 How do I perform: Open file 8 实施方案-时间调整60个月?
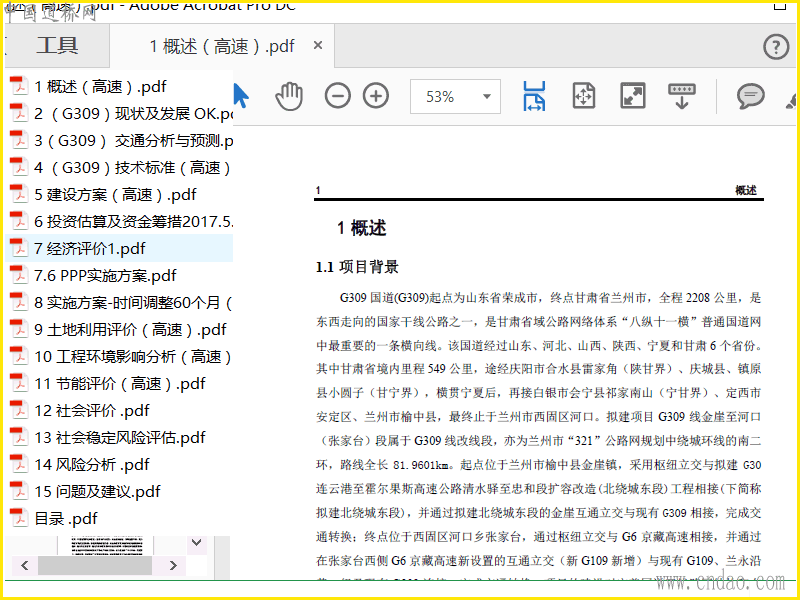[x=133, y=303]
